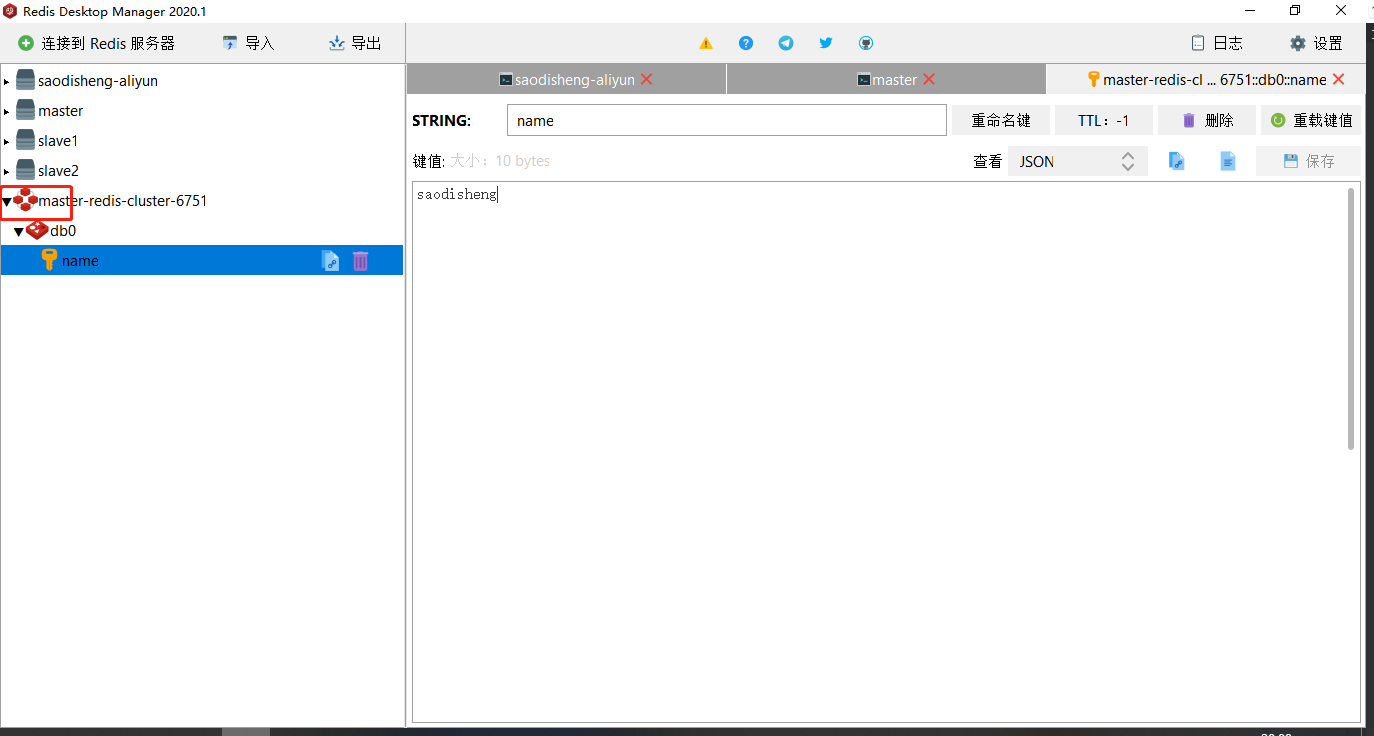Expand the slave2 server arrow
The height and width of the screenshot is (736, 1374).
click(x=7, y=171)
